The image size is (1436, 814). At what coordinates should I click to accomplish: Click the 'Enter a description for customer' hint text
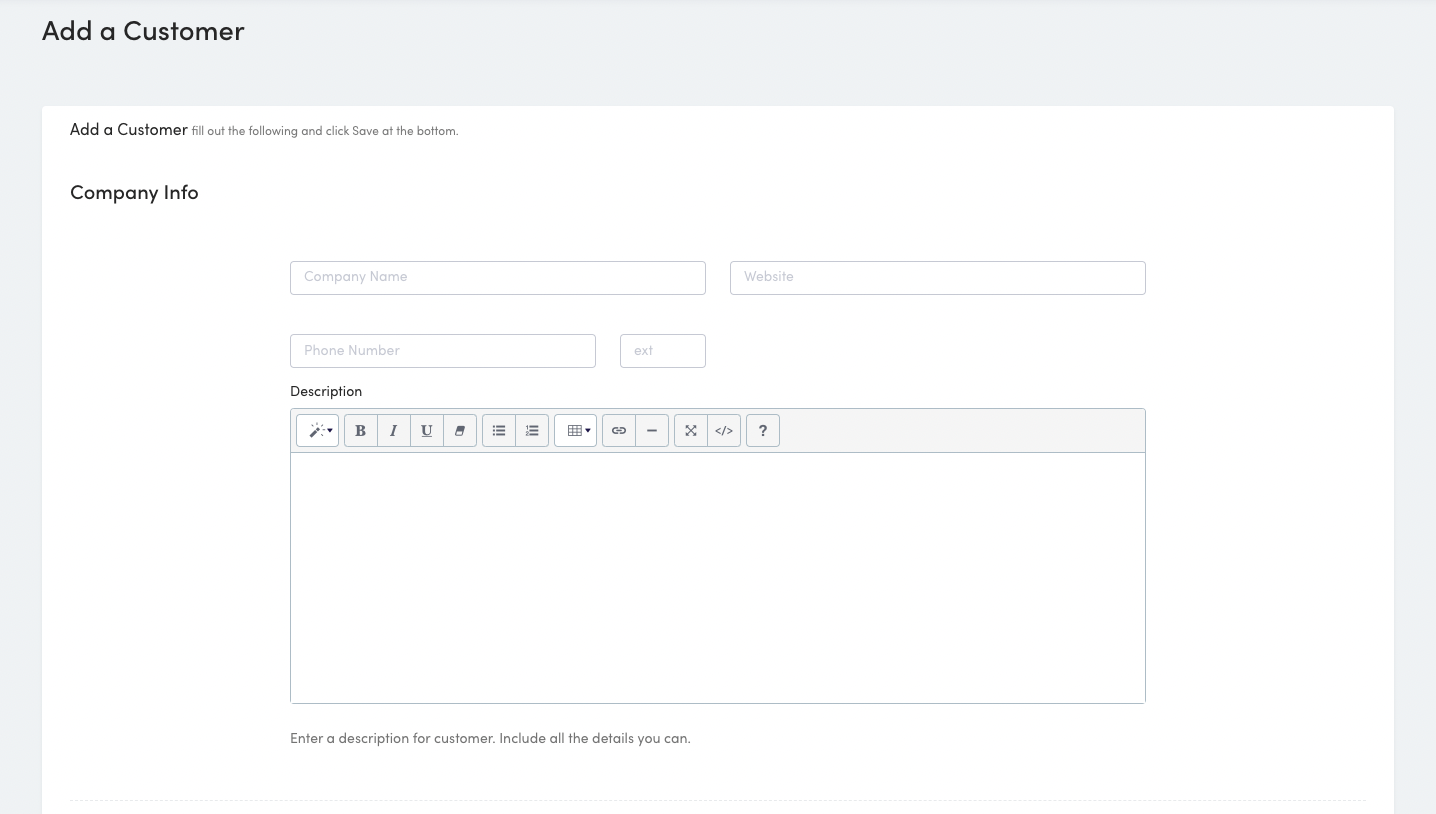point(490,739)
